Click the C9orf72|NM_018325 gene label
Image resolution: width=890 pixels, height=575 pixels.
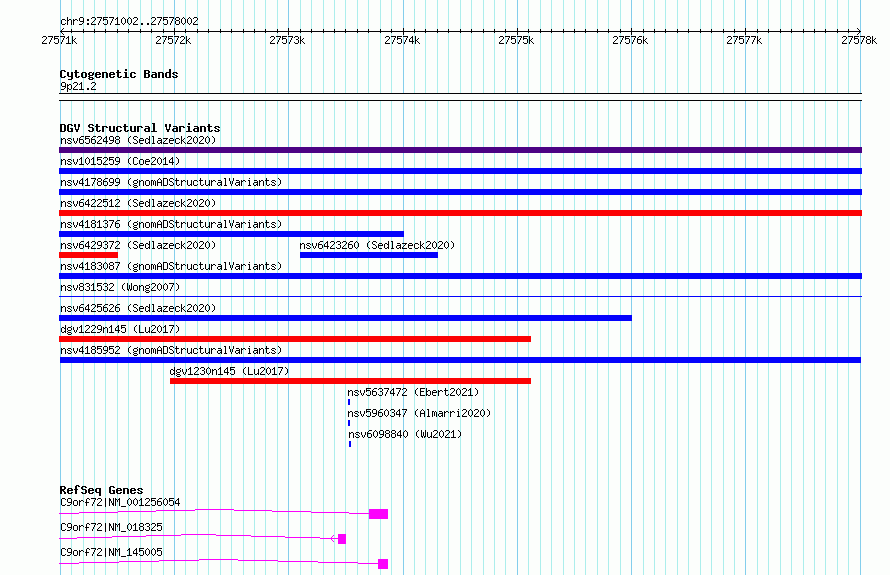111,527
